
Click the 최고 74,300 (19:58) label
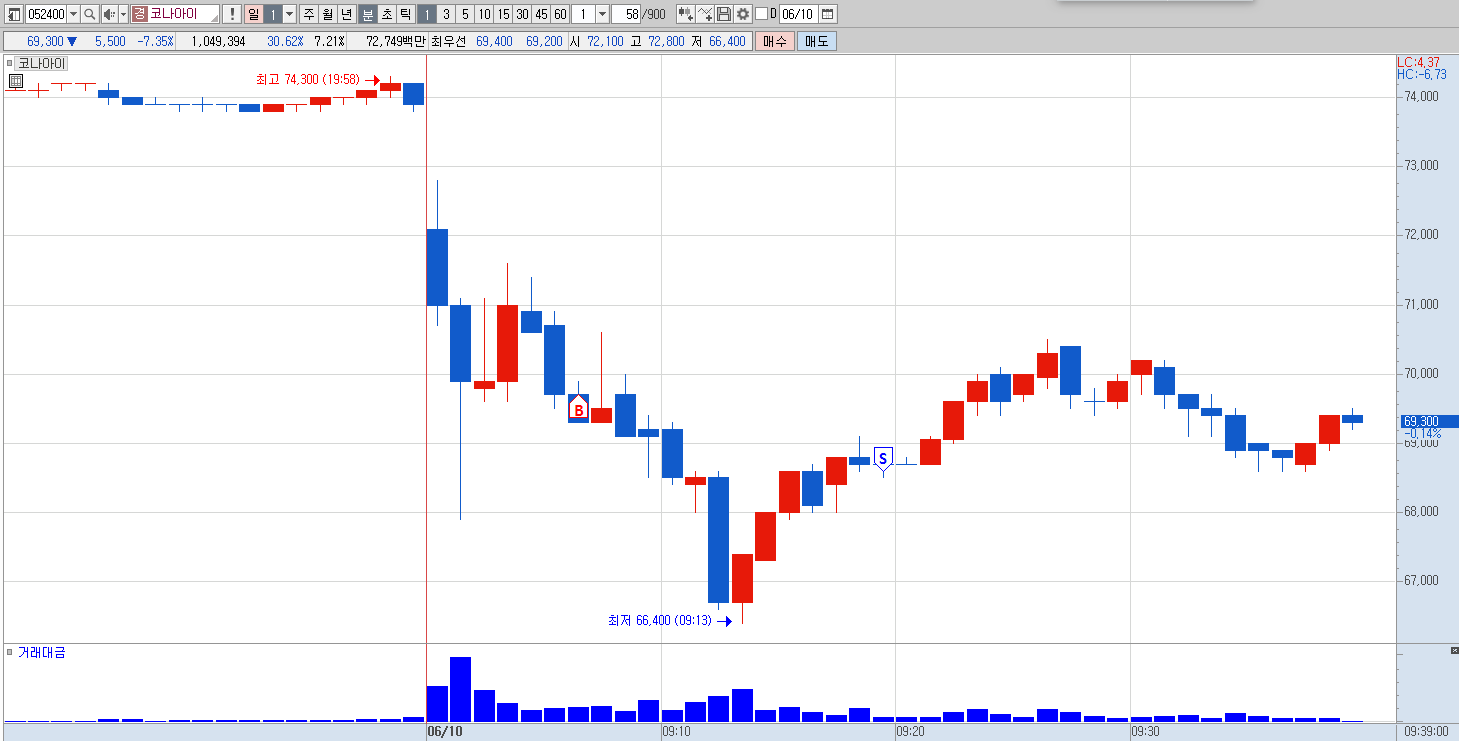(307, 80)
